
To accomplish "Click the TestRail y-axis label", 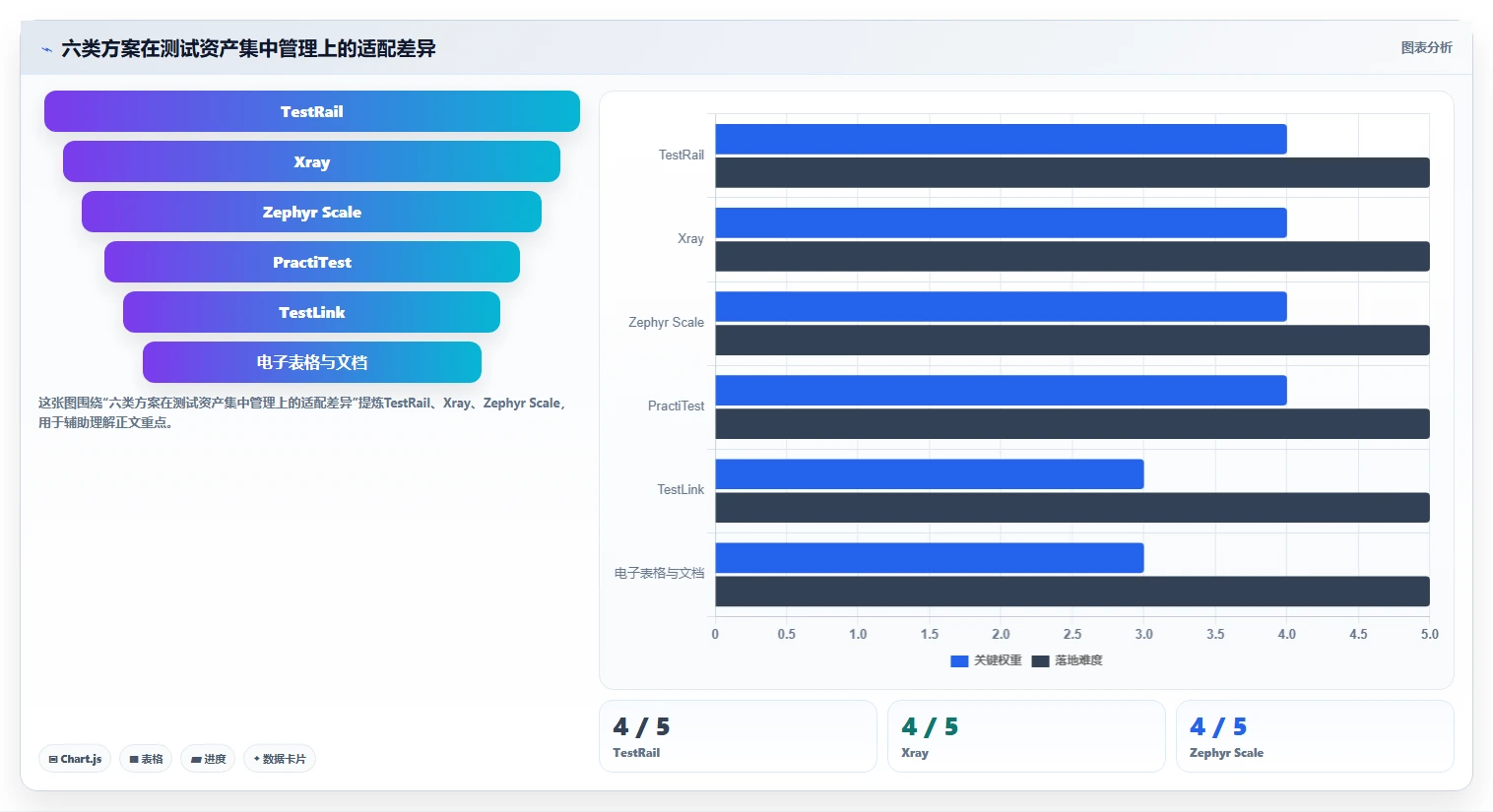I will tap(682, 155).
